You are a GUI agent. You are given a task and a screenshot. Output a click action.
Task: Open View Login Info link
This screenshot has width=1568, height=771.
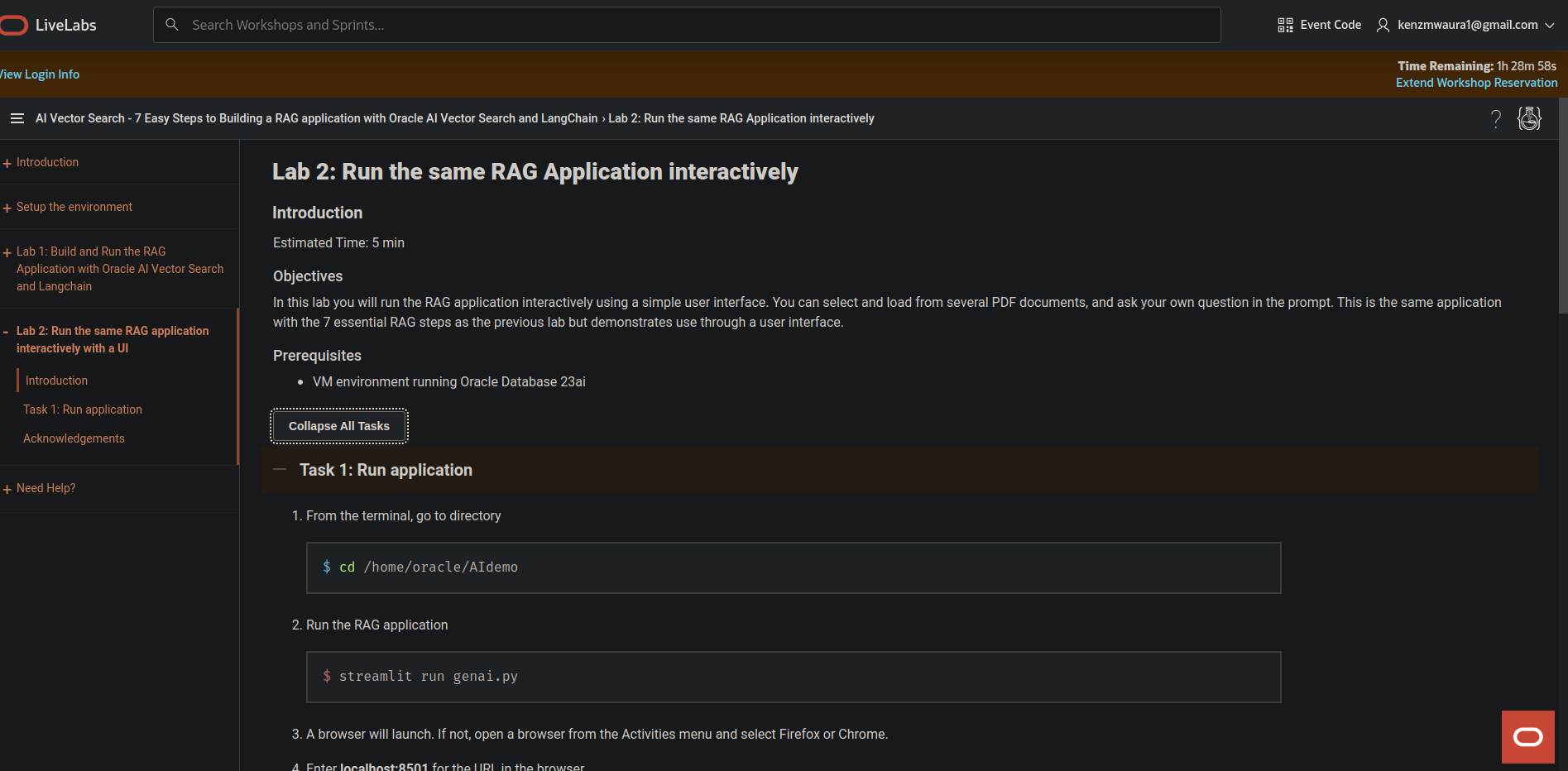click(x=40, y=74)
